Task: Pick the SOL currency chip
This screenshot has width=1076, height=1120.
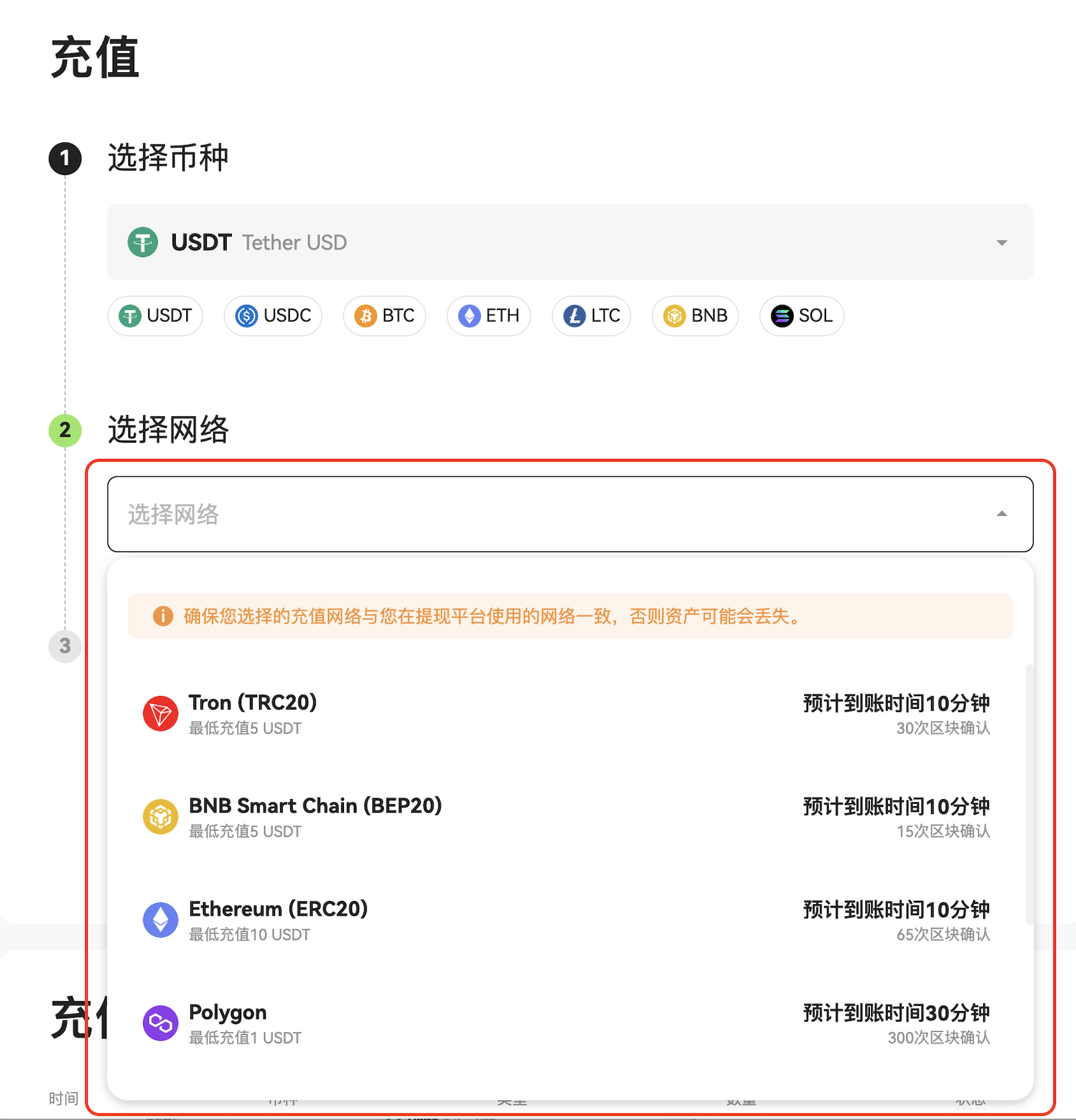Action: pos(802,316)
